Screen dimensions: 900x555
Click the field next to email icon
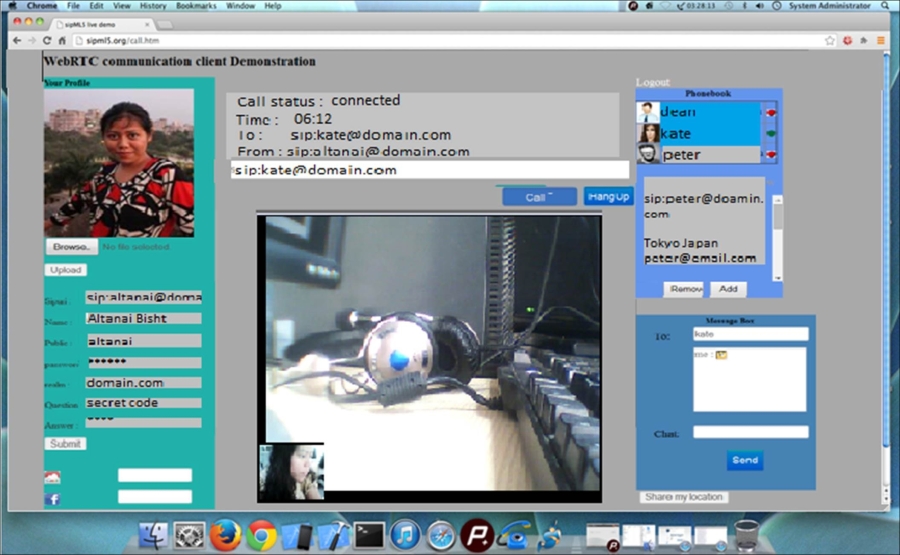155,475
